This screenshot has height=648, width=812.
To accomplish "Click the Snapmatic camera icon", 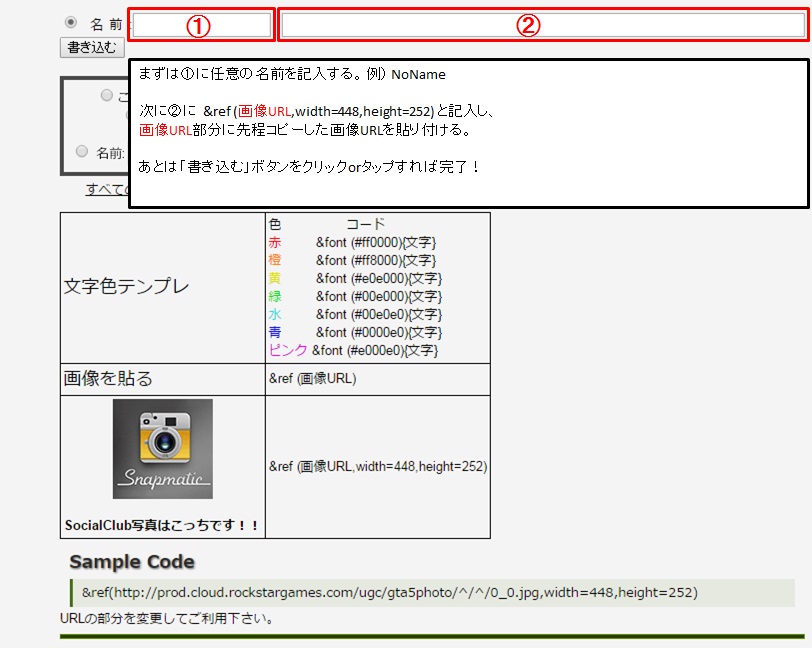I will (x=162, y=448).
